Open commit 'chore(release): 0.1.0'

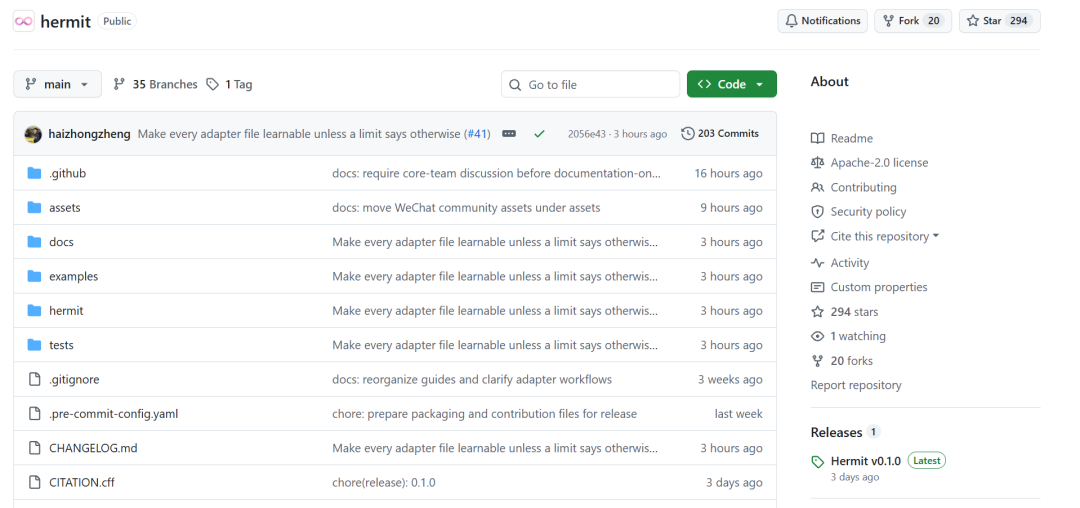coord(384,483)
